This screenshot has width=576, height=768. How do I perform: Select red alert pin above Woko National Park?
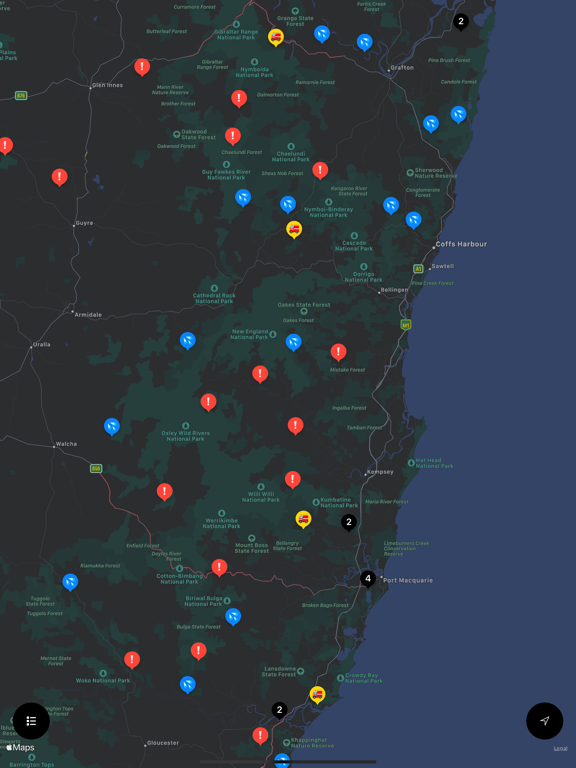132,660
